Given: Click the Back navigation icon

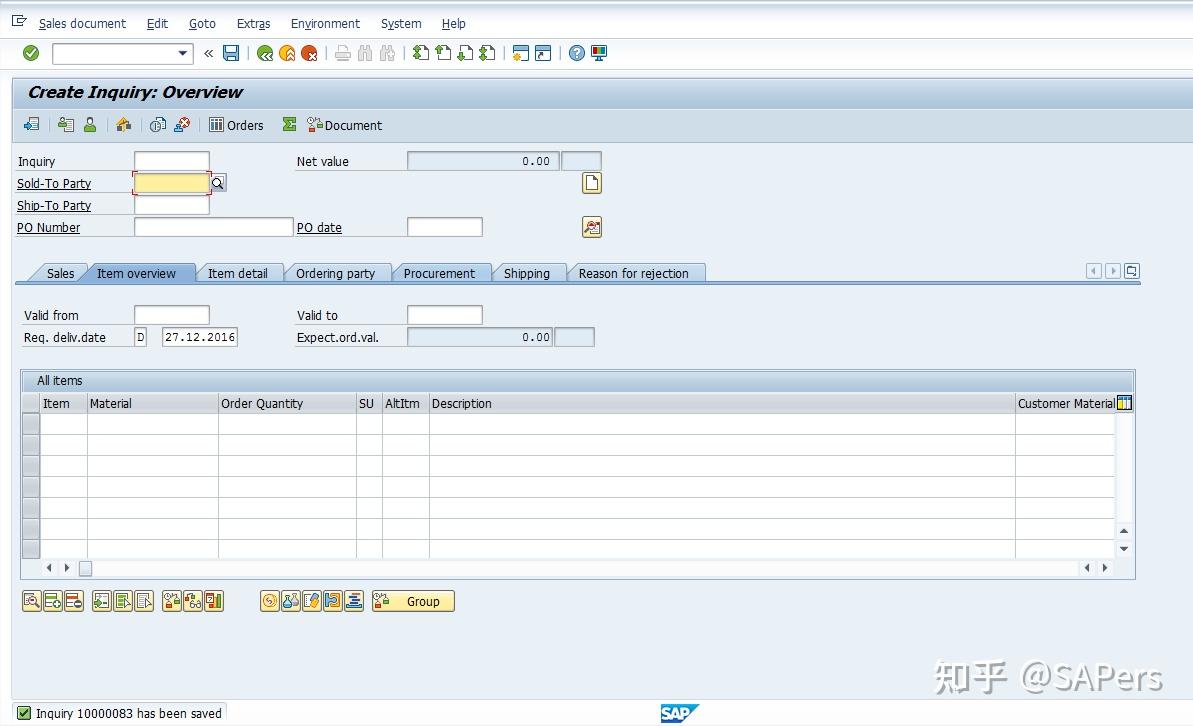Looking at the screenshot, I should (x=264, y=53).
